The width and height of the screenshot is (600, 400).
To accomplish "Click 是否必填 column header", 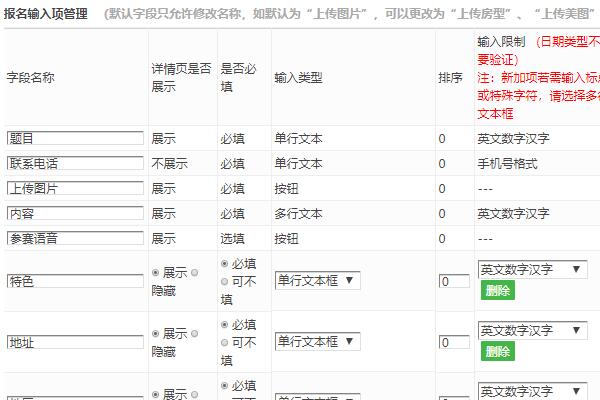I will [238, 78].
